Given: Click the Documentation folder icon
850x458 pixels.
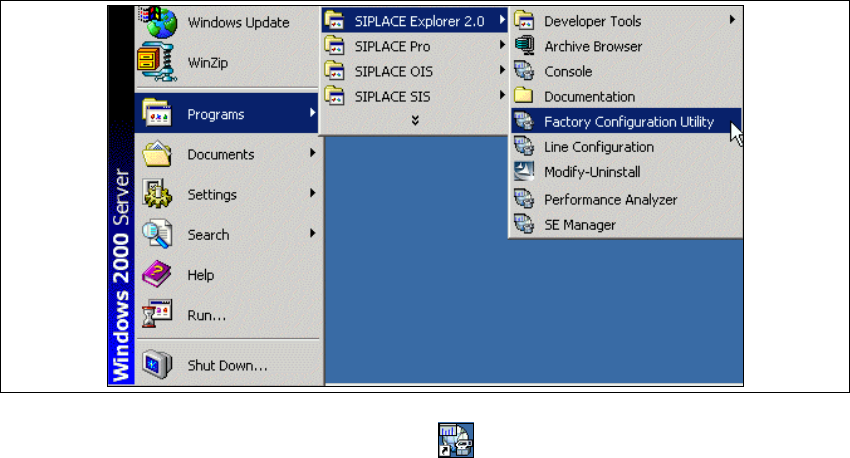Looking at the screenshot, I should [x=524, y=96].
